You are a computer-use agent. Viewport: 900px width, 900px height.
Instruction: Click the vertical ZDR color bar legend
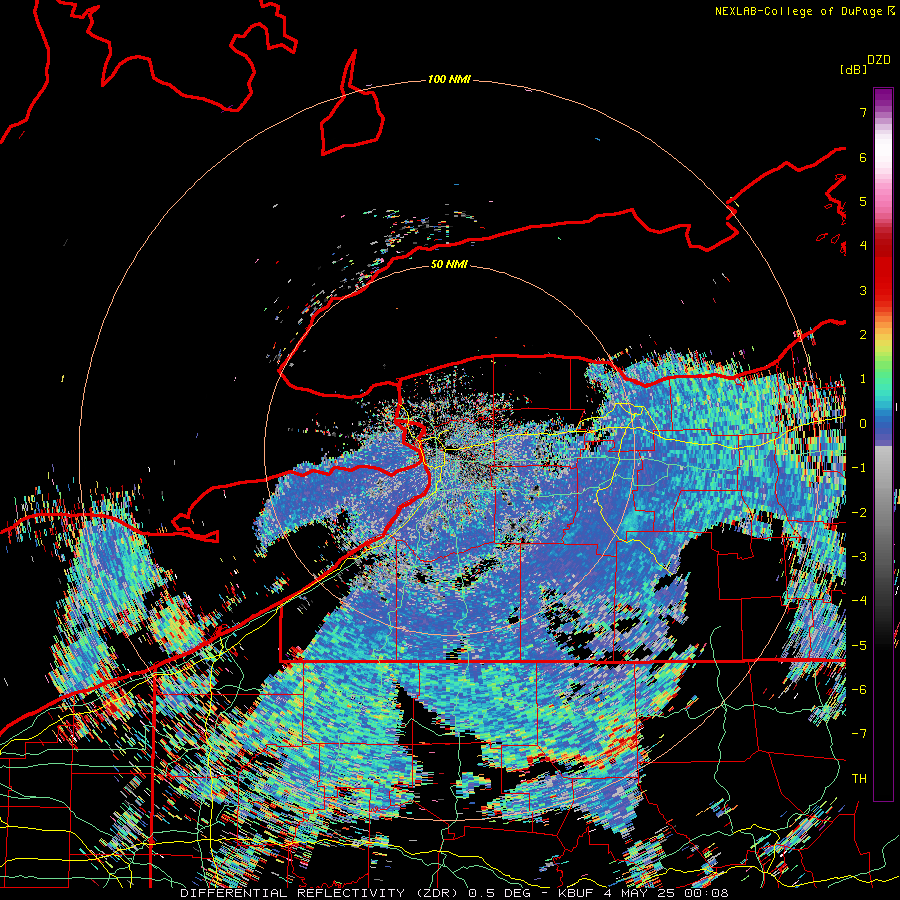pos(883,444)
